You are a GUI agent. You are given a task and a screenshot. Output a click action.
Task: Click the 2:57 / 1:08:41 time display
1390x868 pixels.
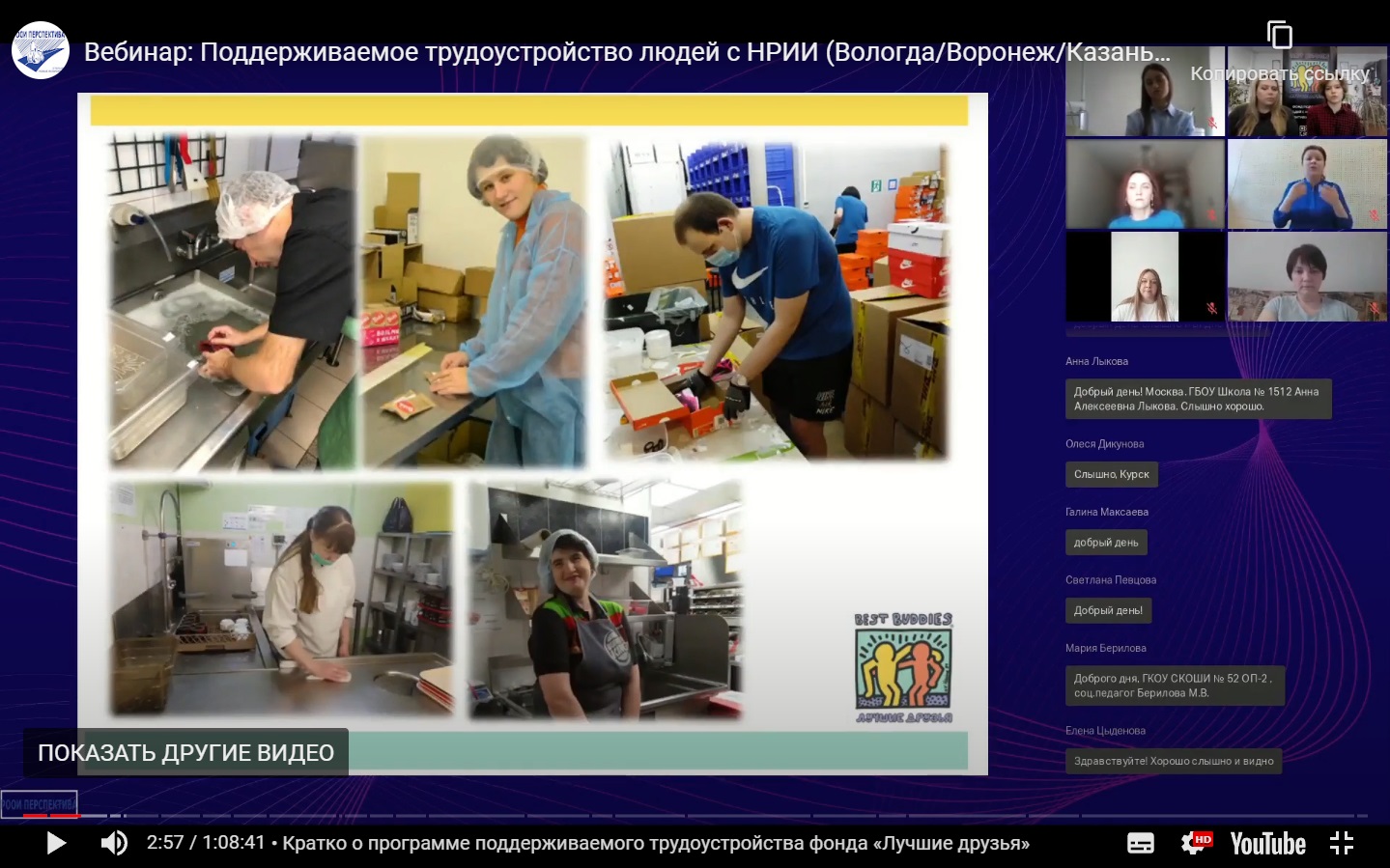tap(205, 843)
